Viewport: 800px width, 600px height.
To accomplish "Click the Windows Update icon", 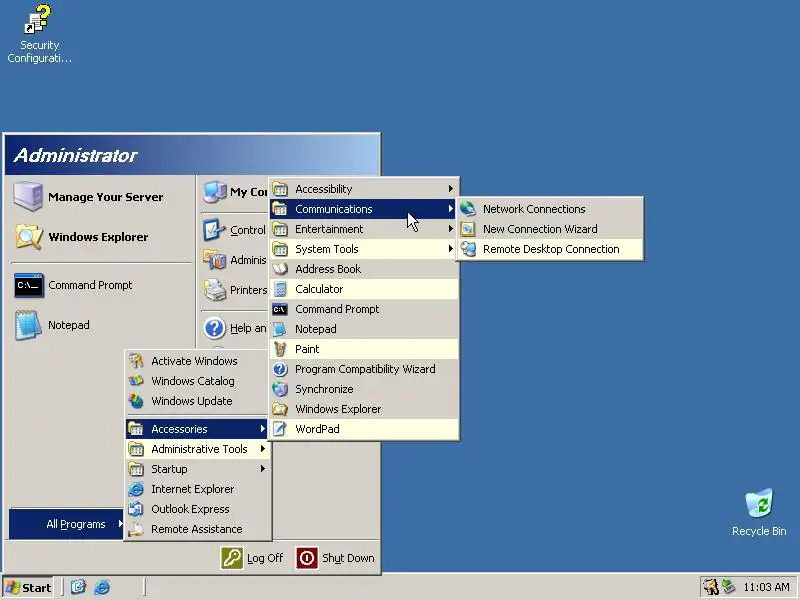I will (136, 401).
